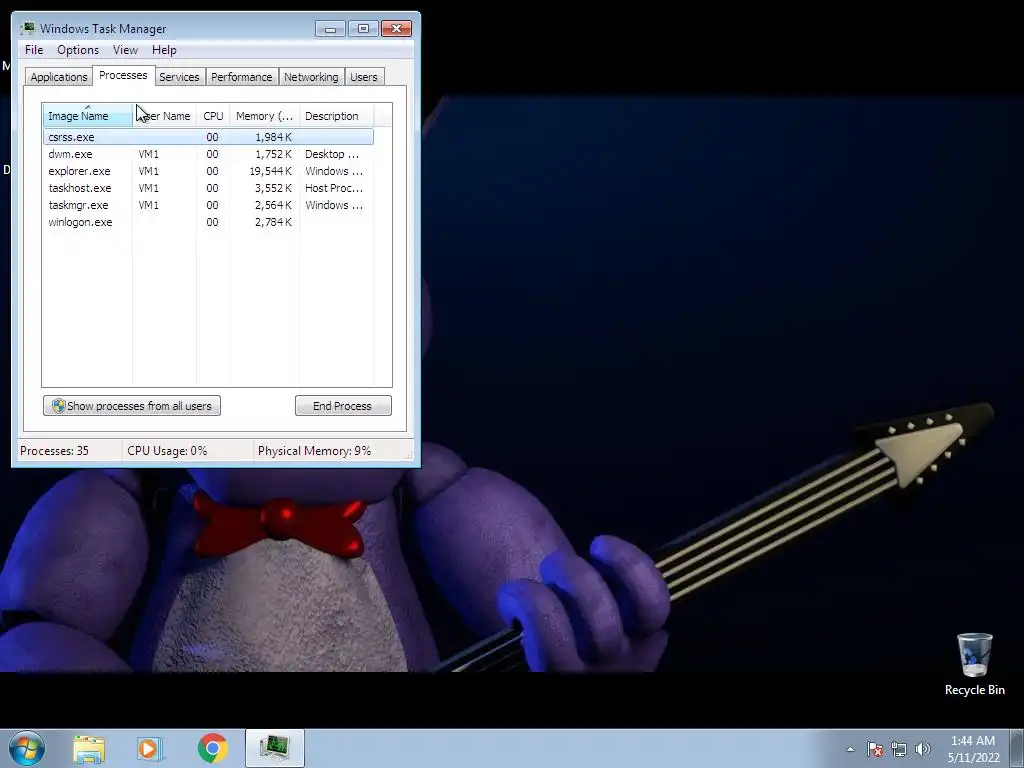Select the explorer.exe process

(208, 171)
